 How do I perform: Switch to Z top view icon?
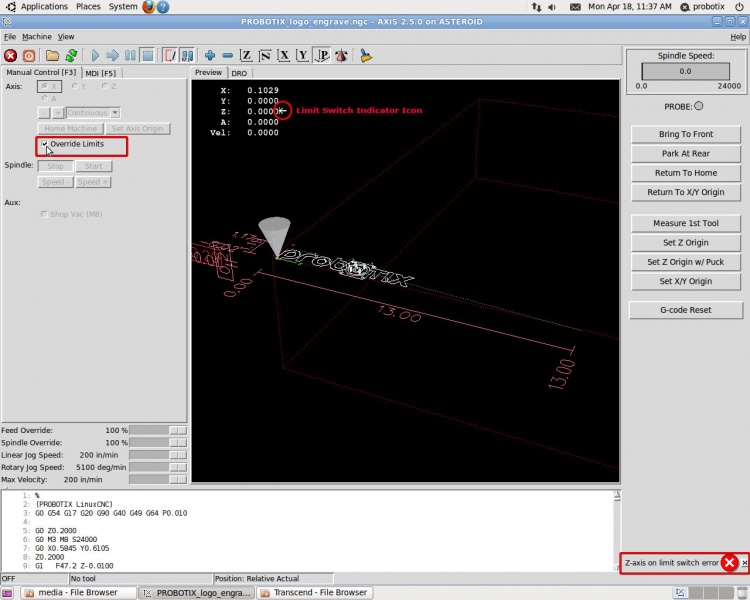click(246, 56)
